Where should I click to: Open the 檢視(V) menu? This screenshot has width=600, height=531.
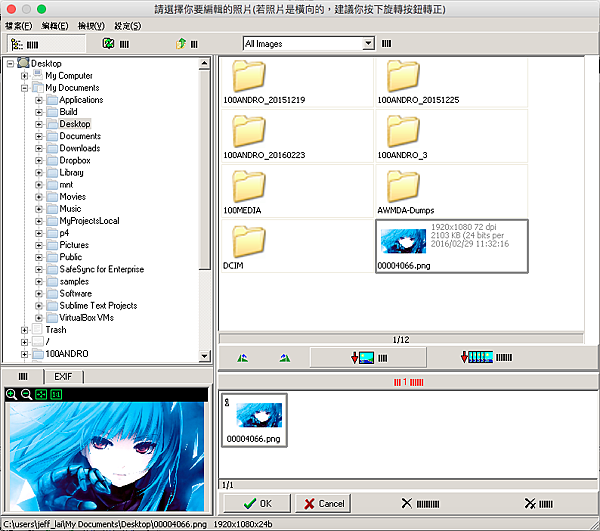click(x=91, y=26)
